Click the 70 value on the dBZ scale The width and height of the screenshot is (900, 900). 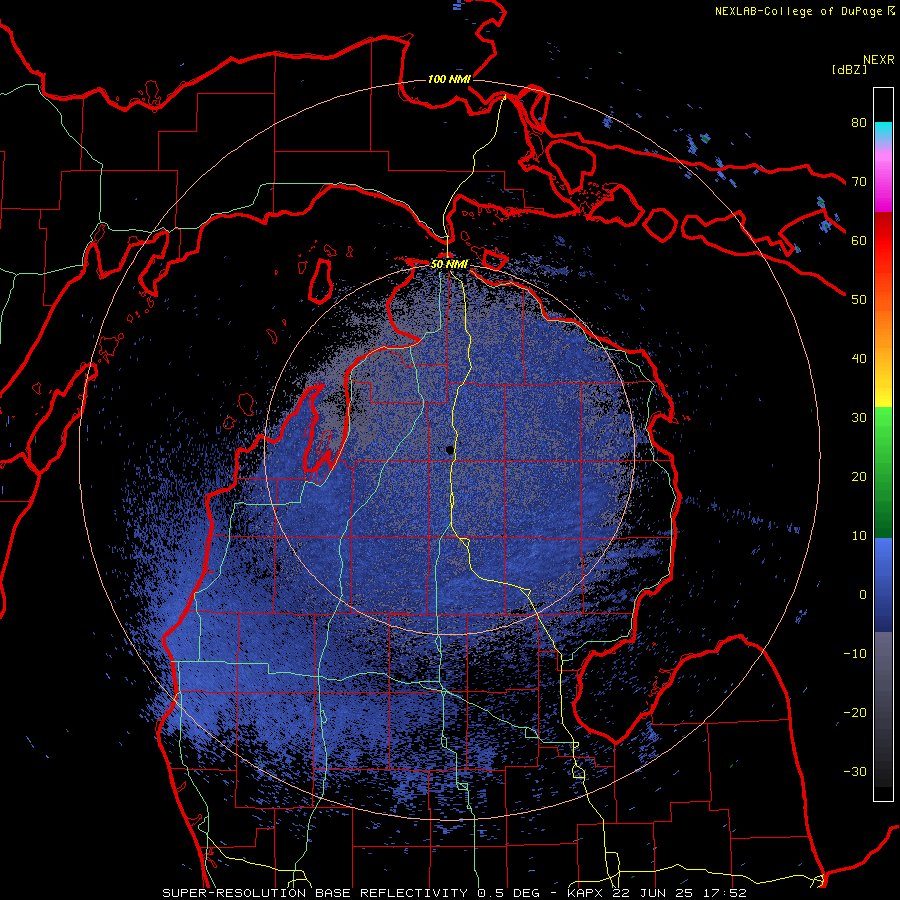[859, 182]
